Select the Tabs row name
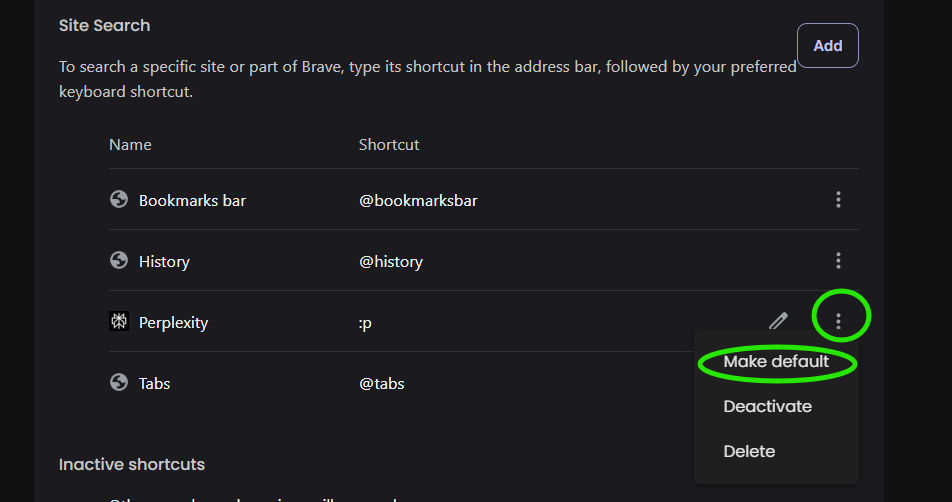Viewport: 952px width, 502px height. coord(154,384)
